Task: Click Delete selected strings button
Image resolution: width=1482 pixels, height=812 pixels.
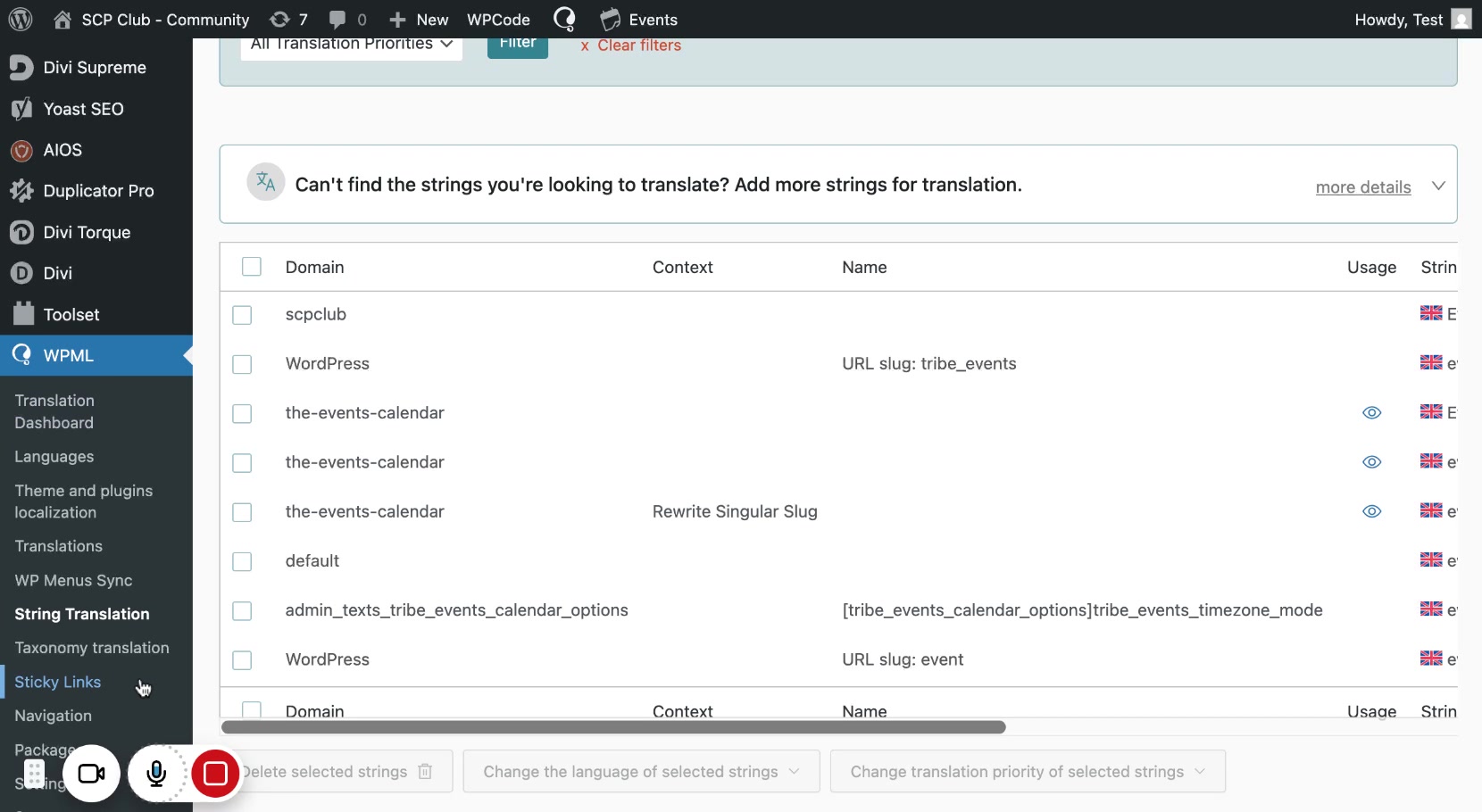Action: [337, 772]
